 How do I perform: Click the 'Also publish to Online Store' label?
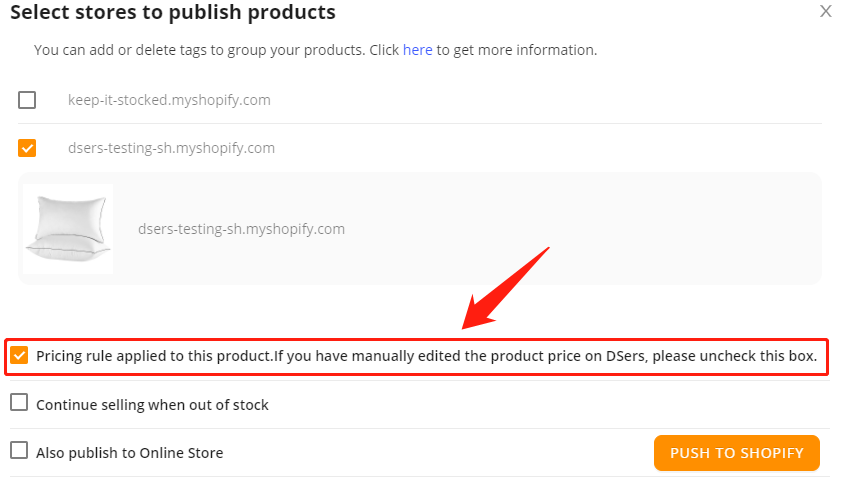(129, 453)
